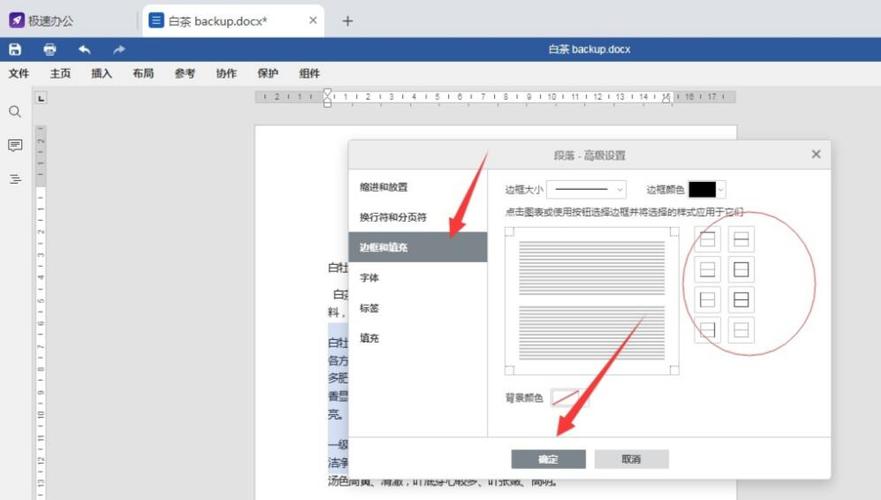Screen dimensions: 881x500
Task: Apply the outer box border button
Action: (x=741, y=270)
